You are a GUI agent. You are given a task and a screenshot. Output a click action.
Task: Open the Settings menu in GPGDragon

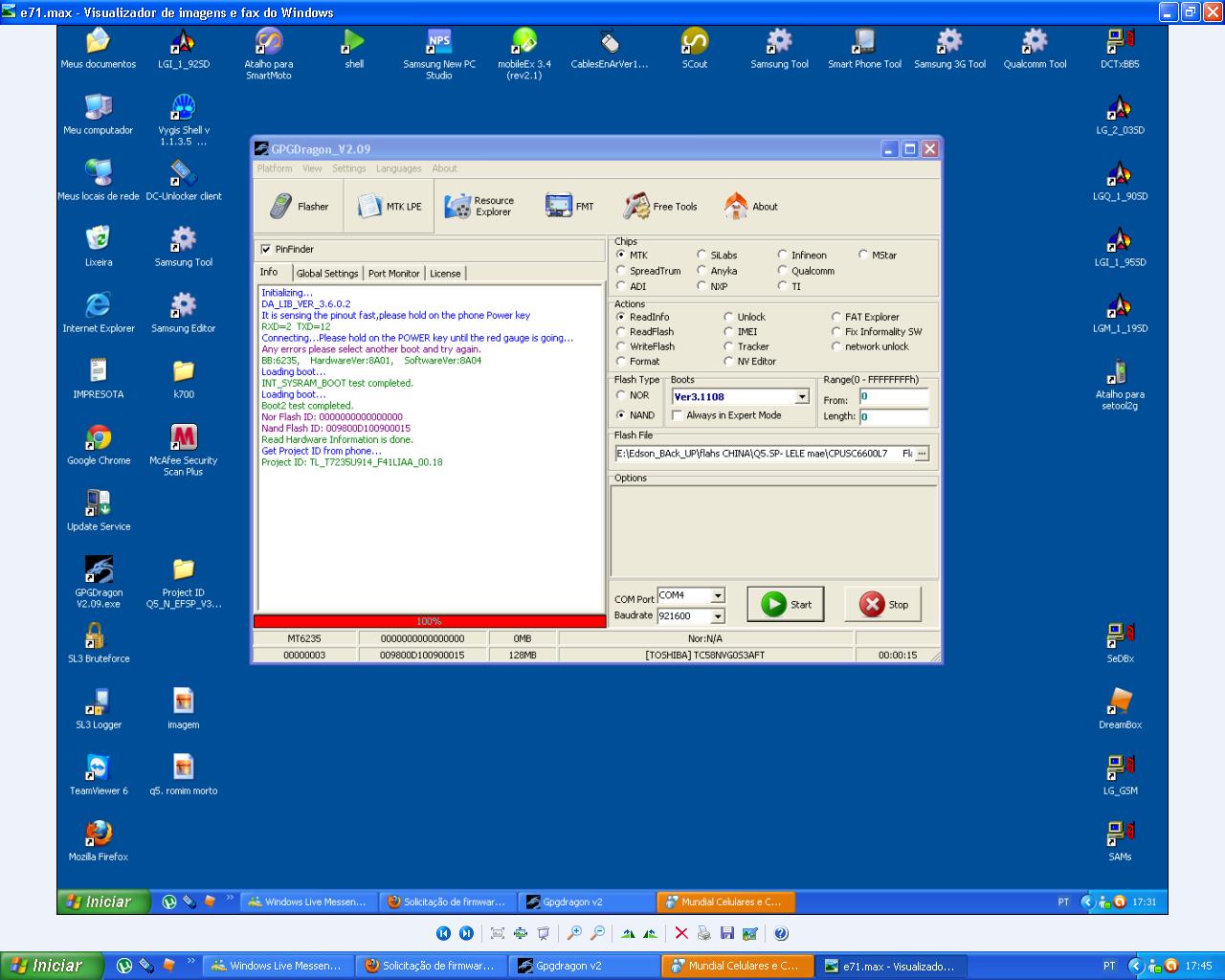tap(349, 168)
